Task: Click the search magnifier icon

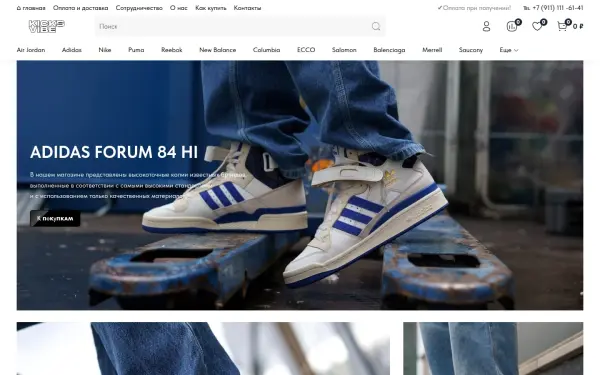Action: [376, 26]
